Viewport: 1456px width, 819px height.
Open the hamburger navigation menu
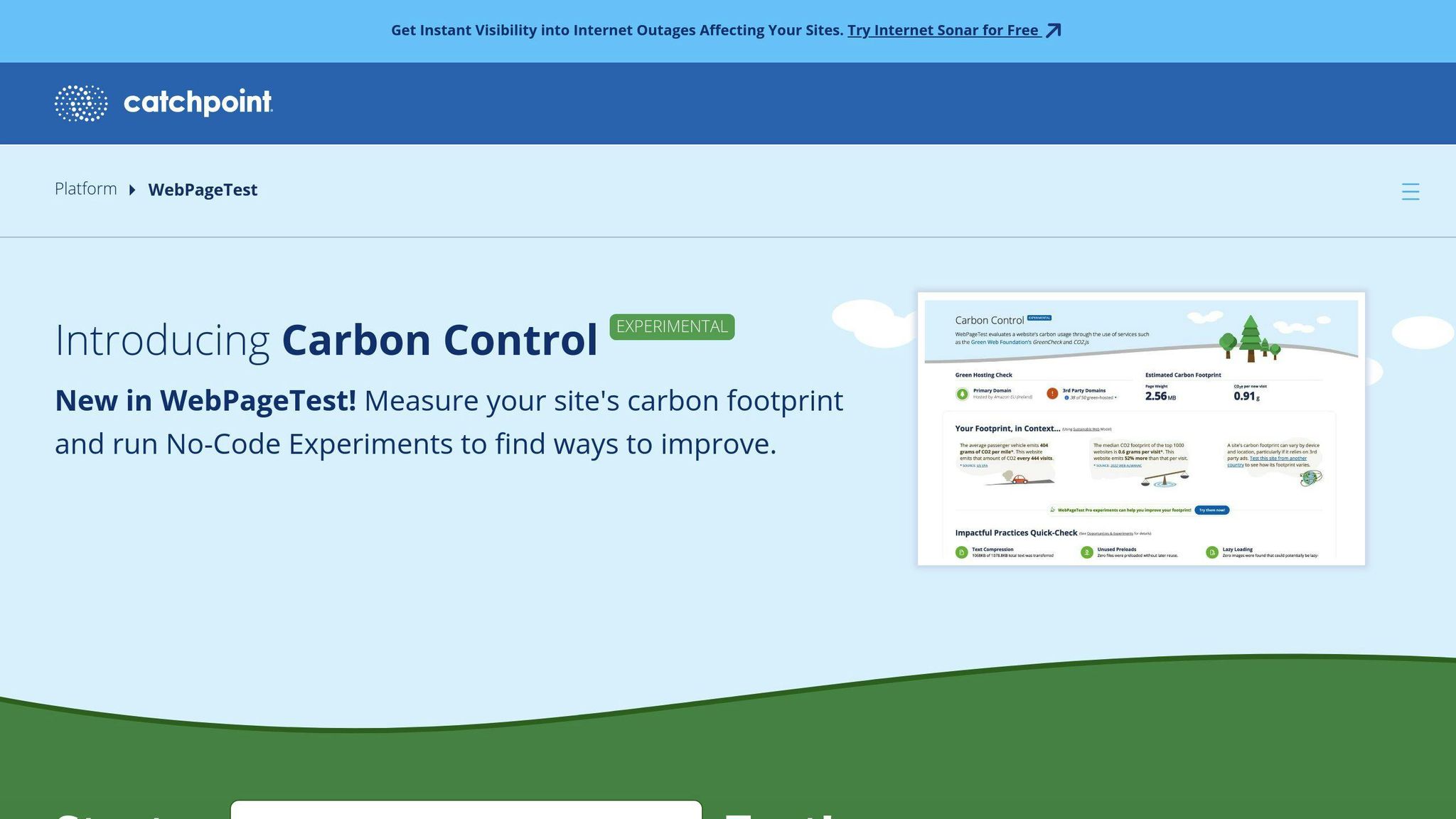coord(1410,191)
